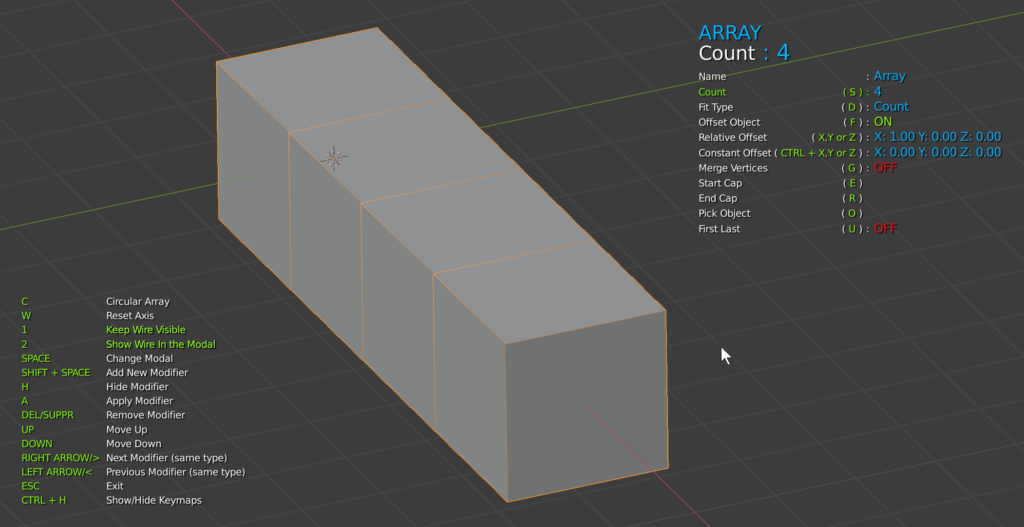Click the 'Merge Vertices' label
Image resolution: width=1024 pixels, height=527 pixels.
[733, 168]
